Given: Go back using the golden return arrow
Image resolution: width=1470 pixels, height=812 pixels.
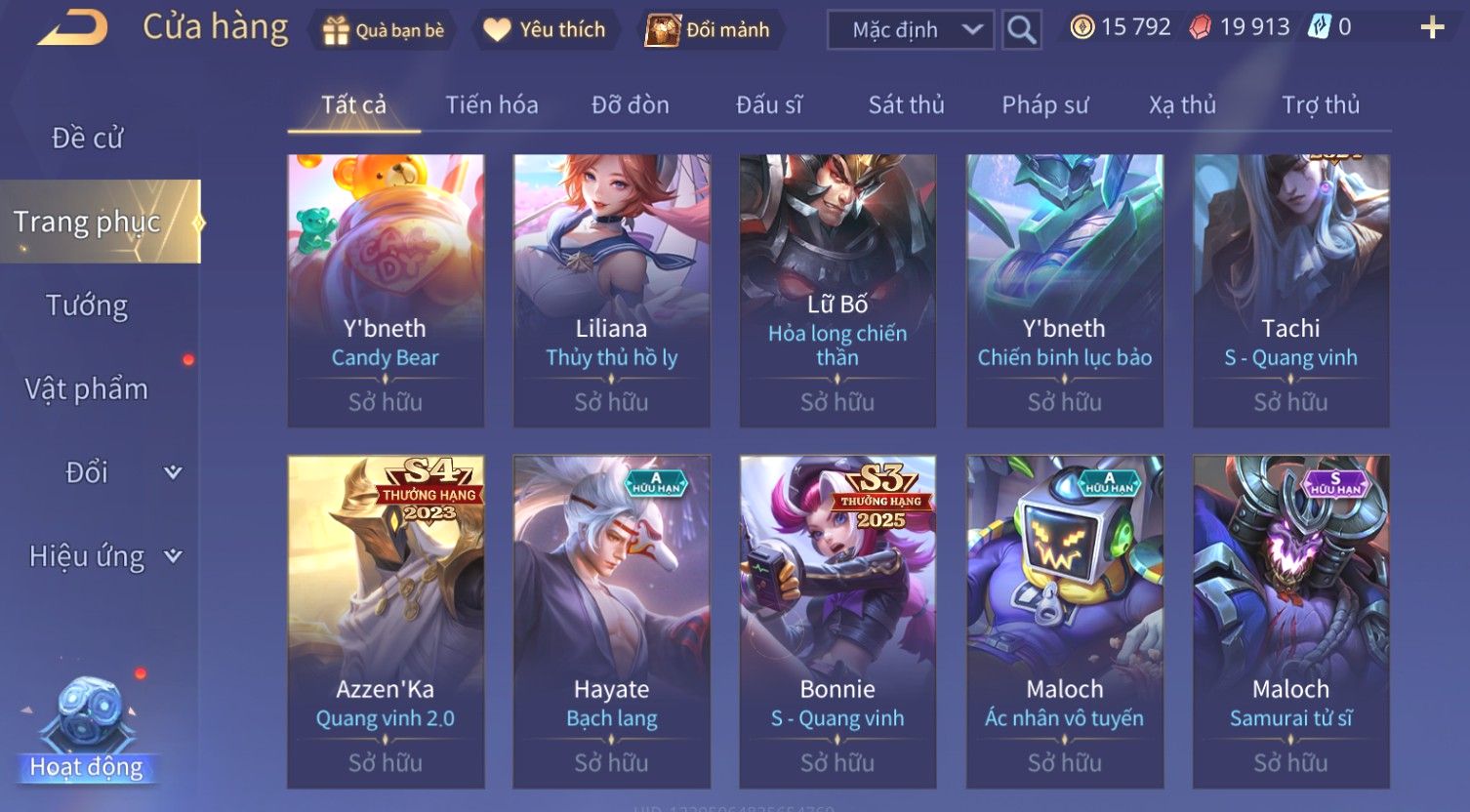Looking at the screenshot, I should (72, 28).
